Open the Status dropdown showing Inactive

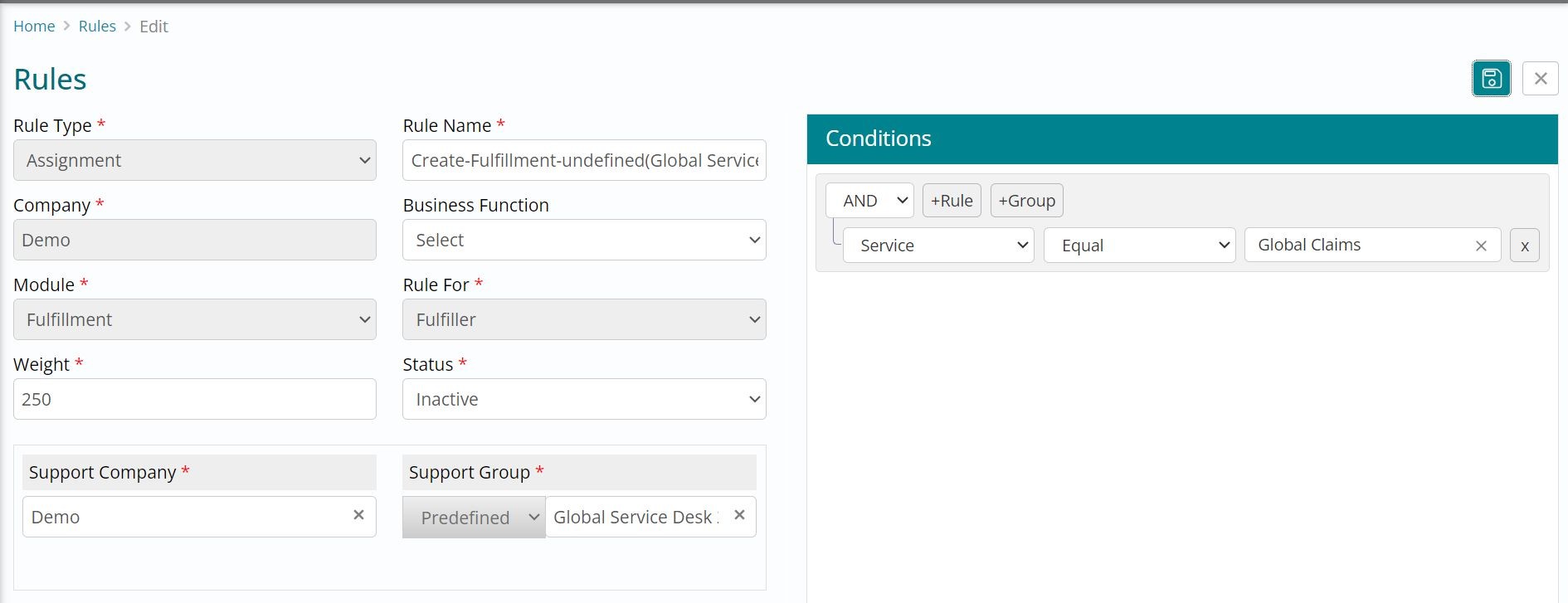coord(583,399)
